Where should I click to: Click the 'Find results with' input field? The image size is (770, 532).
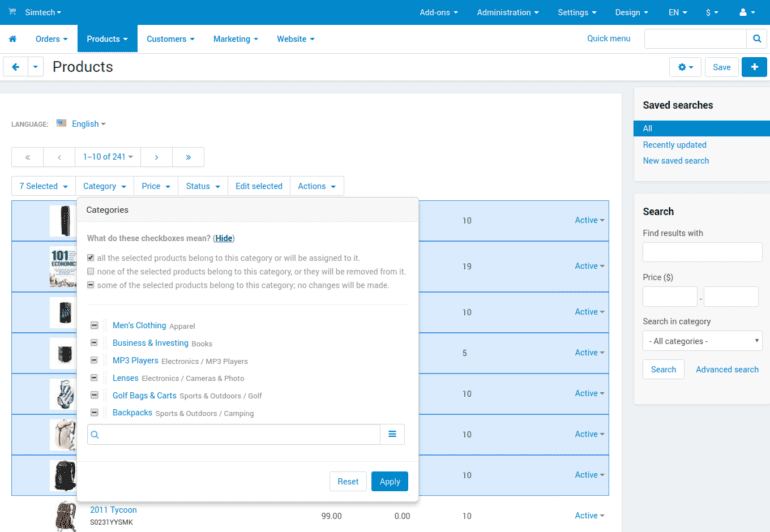pyautogui.click(x=702, y=252)
